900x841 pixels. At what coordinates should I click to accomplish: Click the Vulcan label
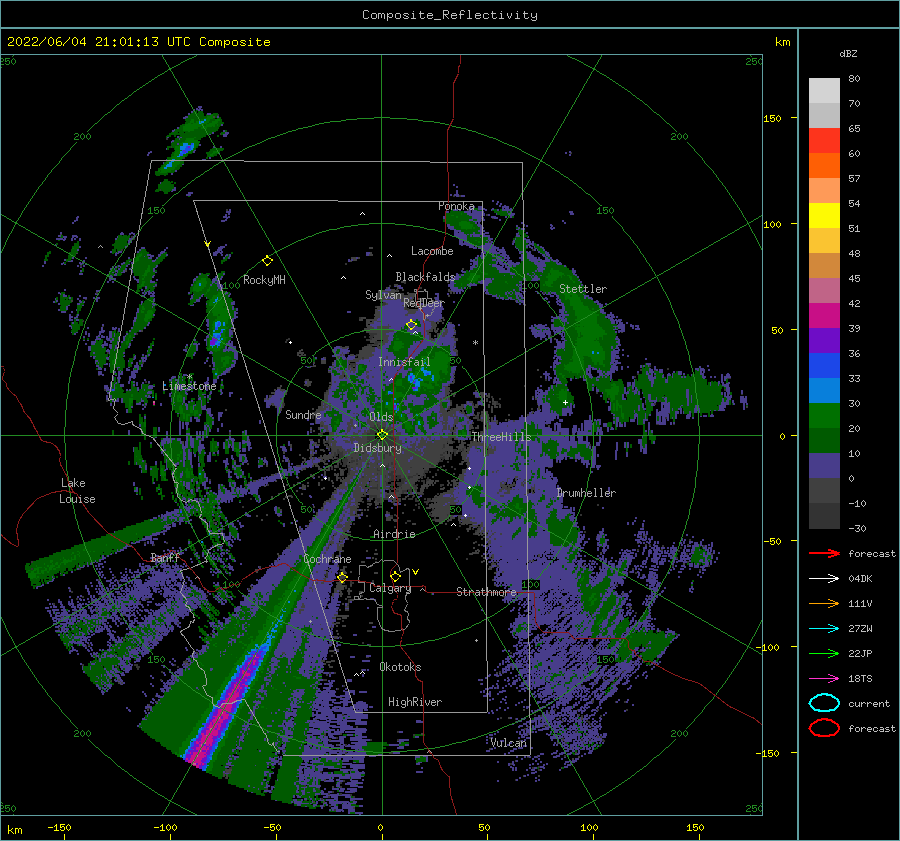[509, 743]
